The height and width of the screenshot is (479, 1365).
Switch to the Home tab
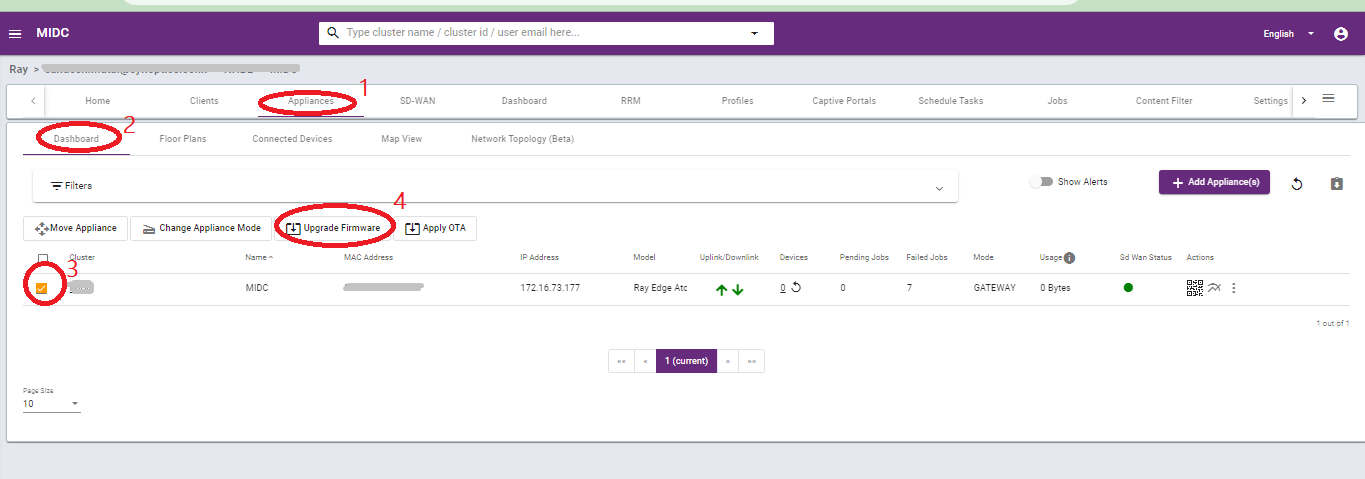[98, 101]
